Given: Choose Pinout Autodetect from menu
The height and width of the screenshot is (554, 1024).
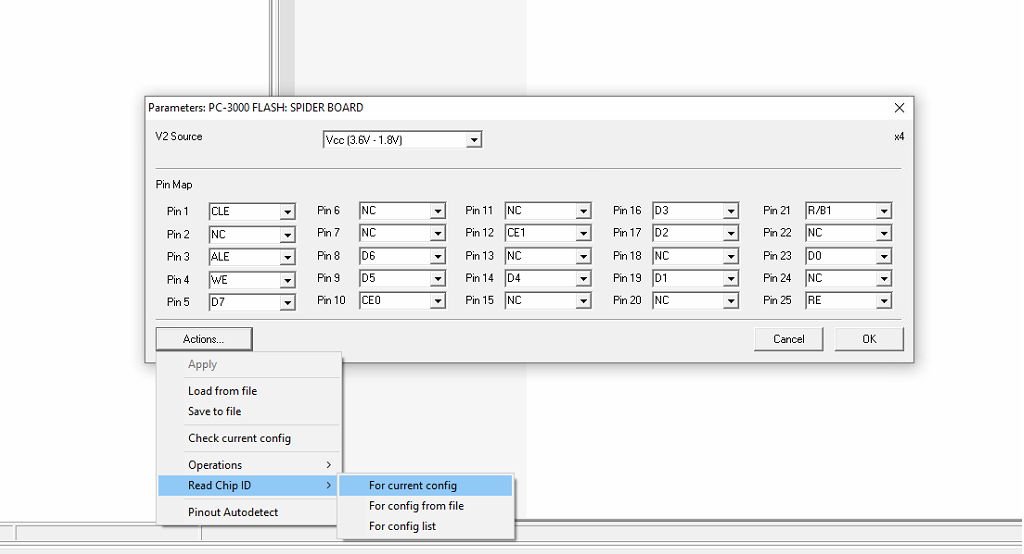Looking at the screenshot, I should pyautogui.click(x=233, y=512).
